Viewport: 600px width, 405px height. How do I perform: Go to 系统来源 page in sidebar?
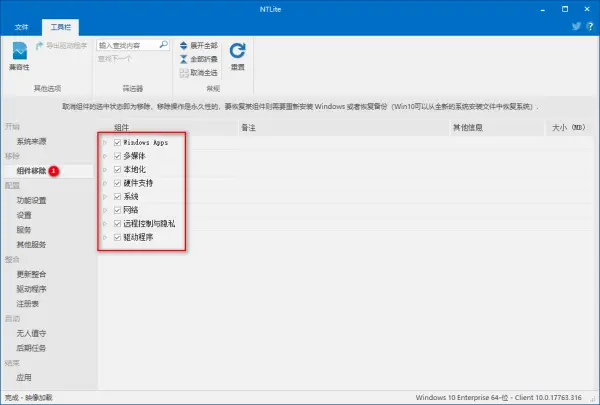tap(31, 142)
